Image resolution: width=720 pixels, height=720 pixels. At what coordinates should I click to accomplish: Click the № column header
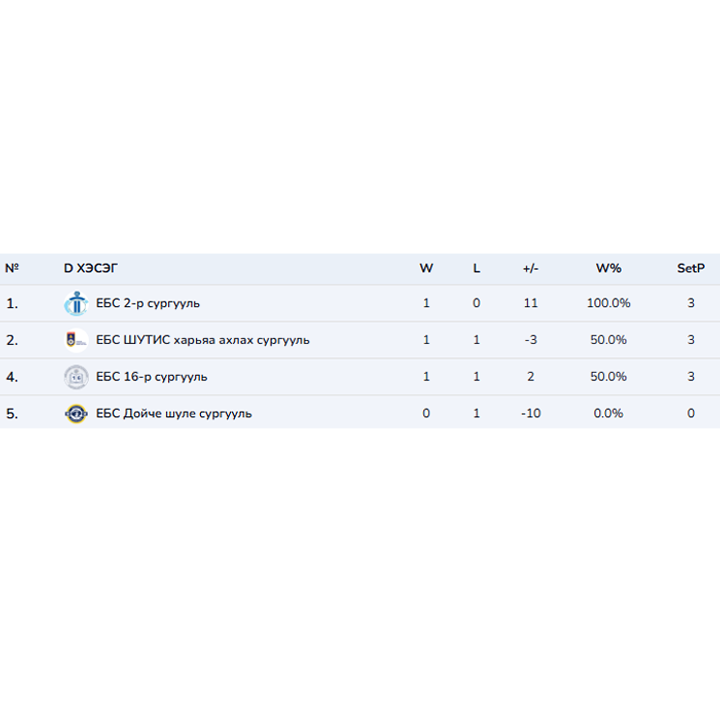click(12, 268)
